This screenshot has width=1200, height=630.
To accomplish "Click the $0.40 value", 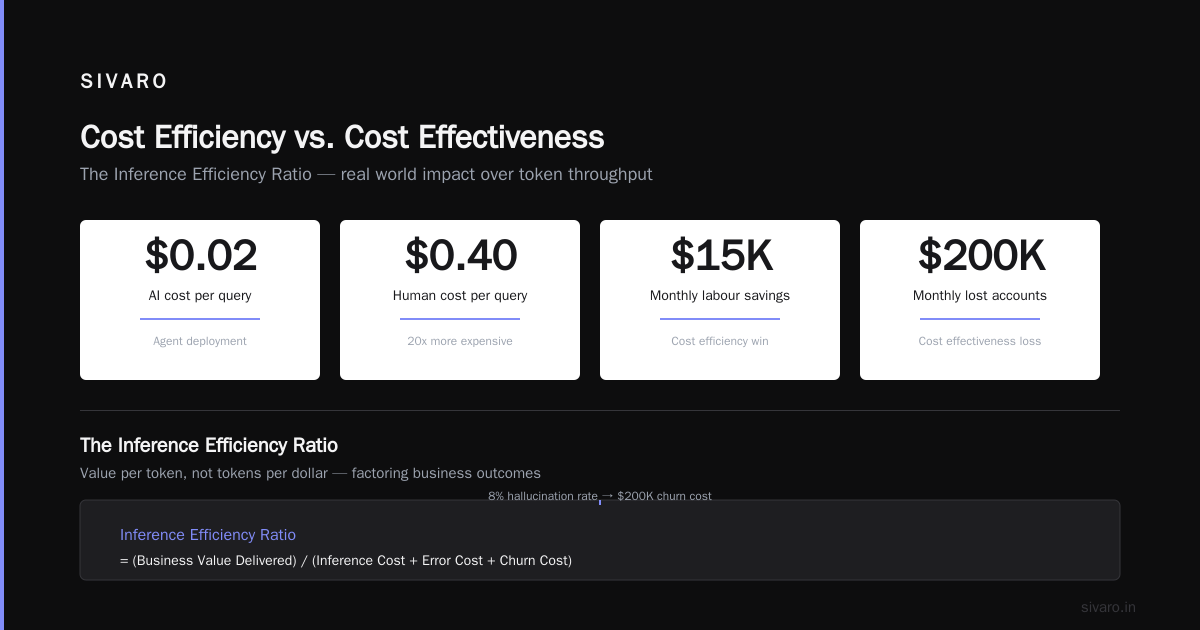I will point(460,255).
